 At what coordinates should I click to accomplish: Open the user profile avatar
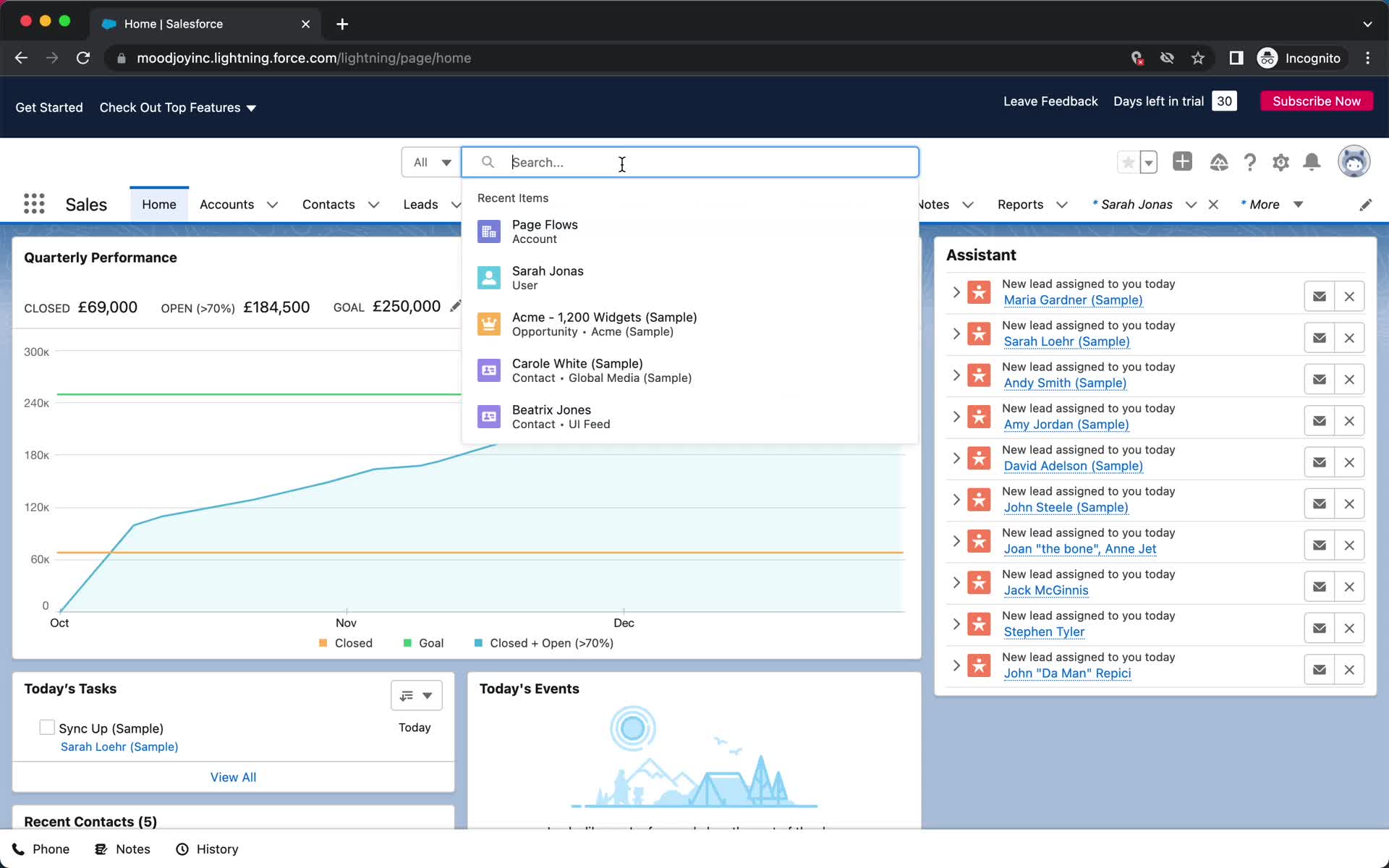[x=1354, y=161]
